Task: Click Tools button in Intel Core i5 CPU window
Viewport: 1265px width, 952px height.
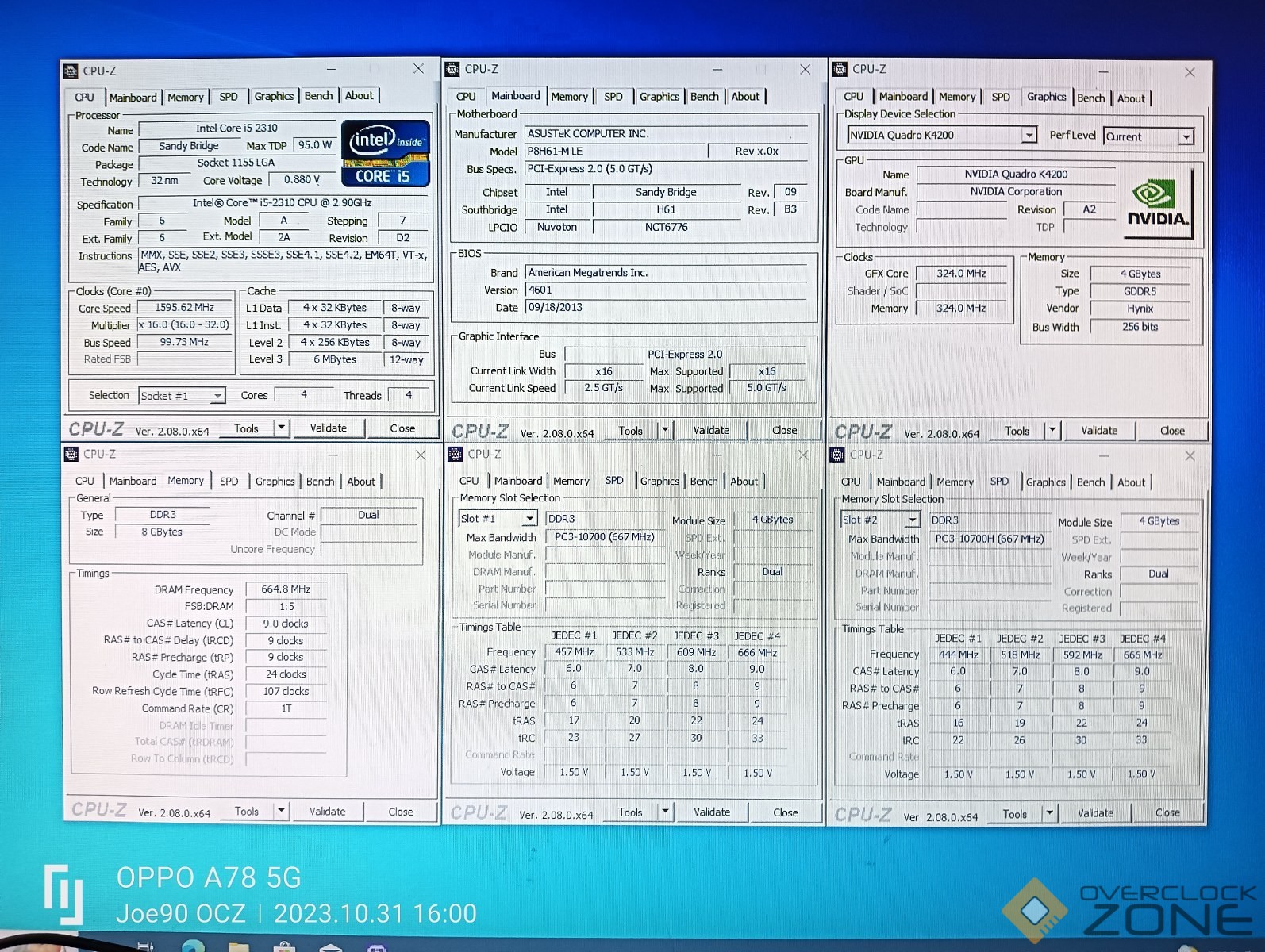Action: click(246, 428)
